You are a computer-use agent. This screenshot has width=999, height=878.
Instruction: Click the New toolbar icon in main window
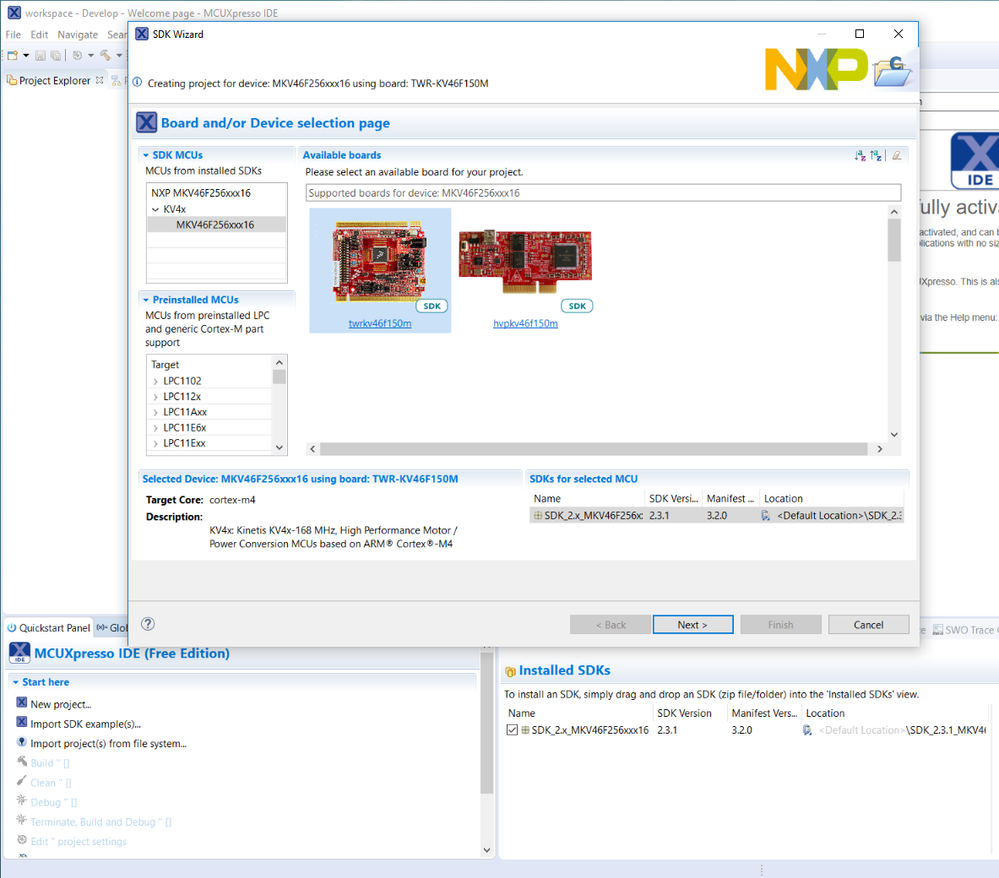pos(13,55)
